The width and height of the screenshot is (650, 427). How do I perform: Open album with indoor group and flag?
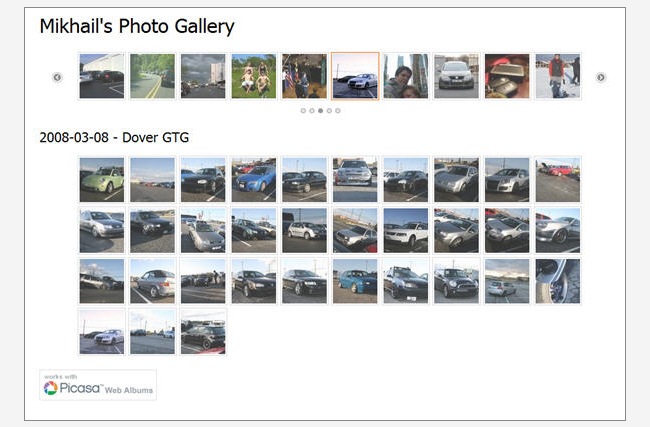(304, 76)
